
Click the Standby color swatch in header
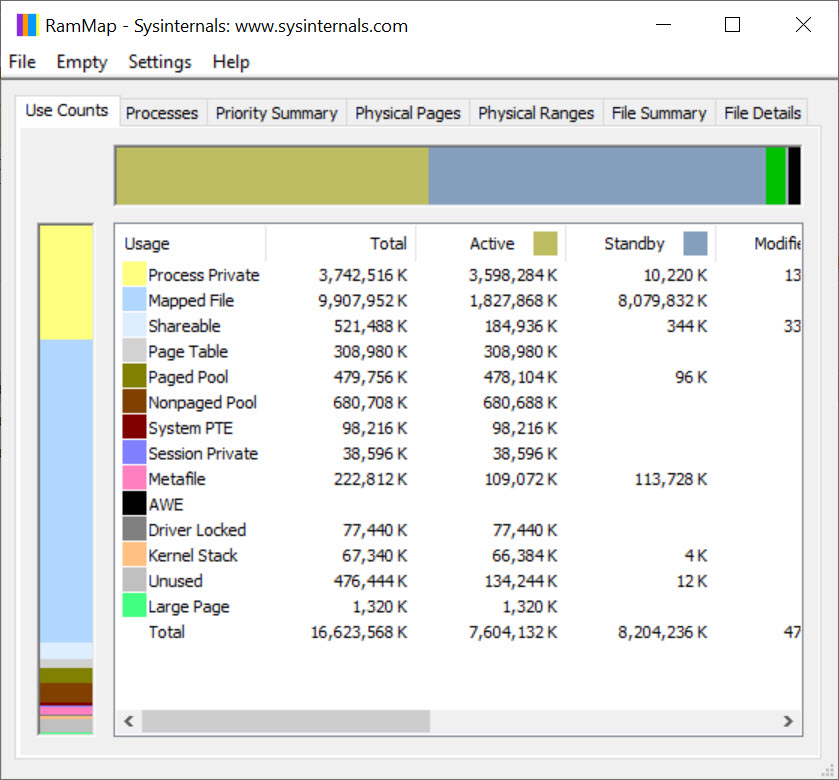click(695, 243)
